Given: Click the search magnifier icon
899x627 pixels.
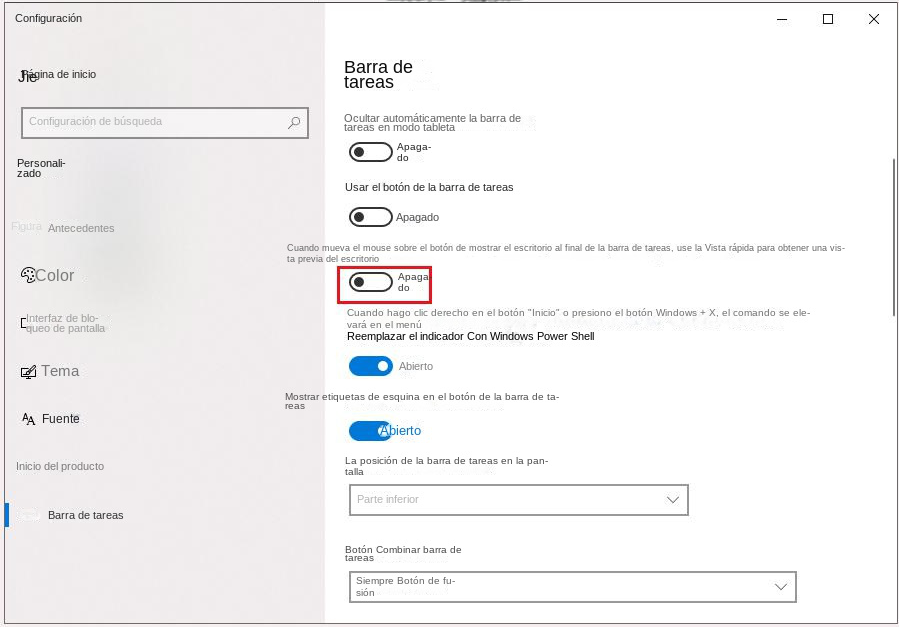Looking at the screenshot, I should coord(294,122).
